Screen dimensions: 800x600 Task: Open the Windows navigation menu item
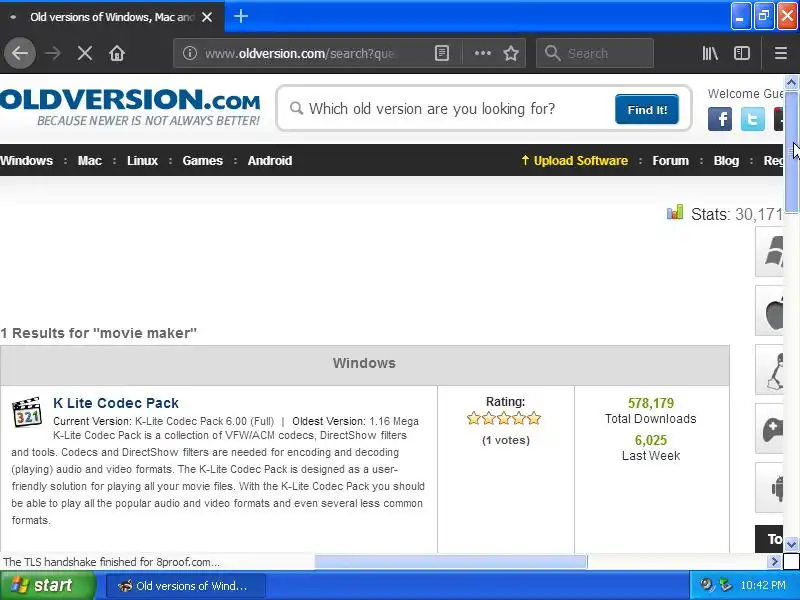point(27,161)
